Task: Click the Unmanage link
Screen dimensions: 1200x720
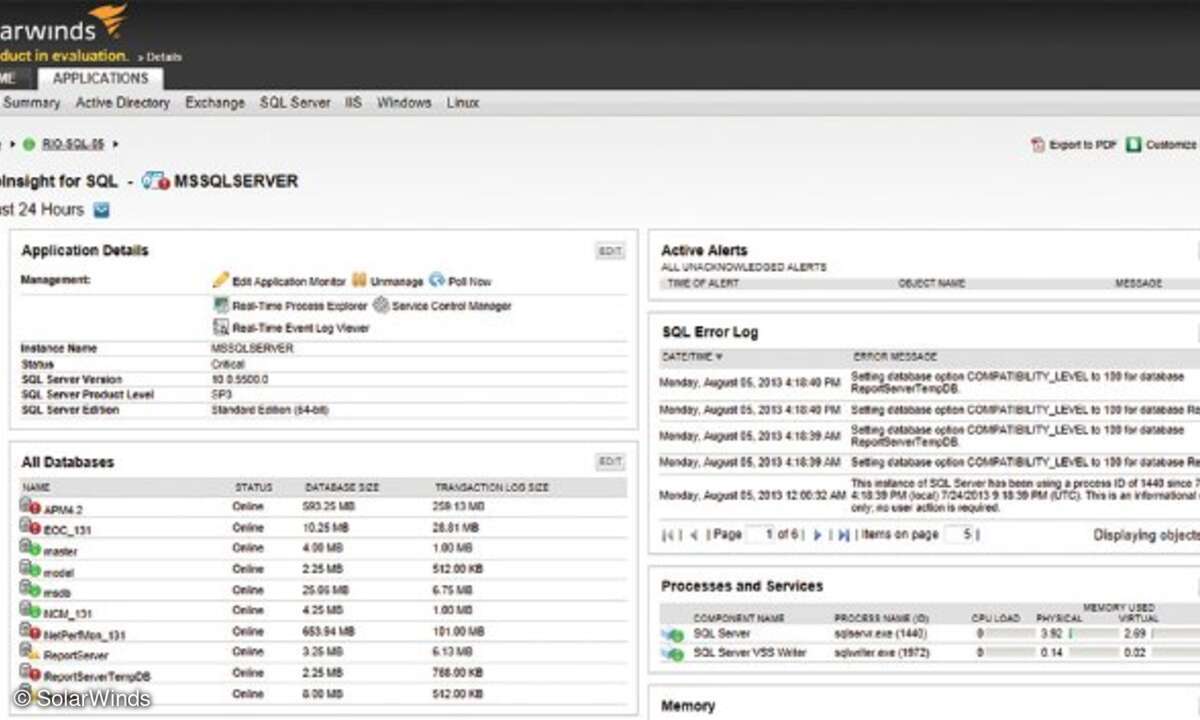Action: 397,282
